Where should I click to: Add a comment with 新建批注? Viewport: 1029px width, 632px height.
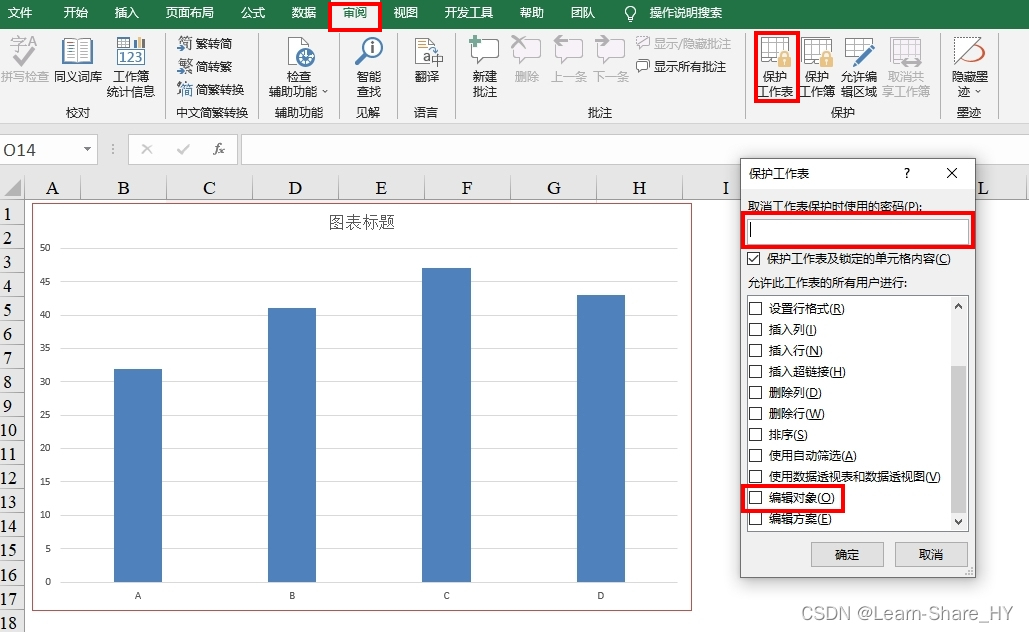tap(484, 67)
